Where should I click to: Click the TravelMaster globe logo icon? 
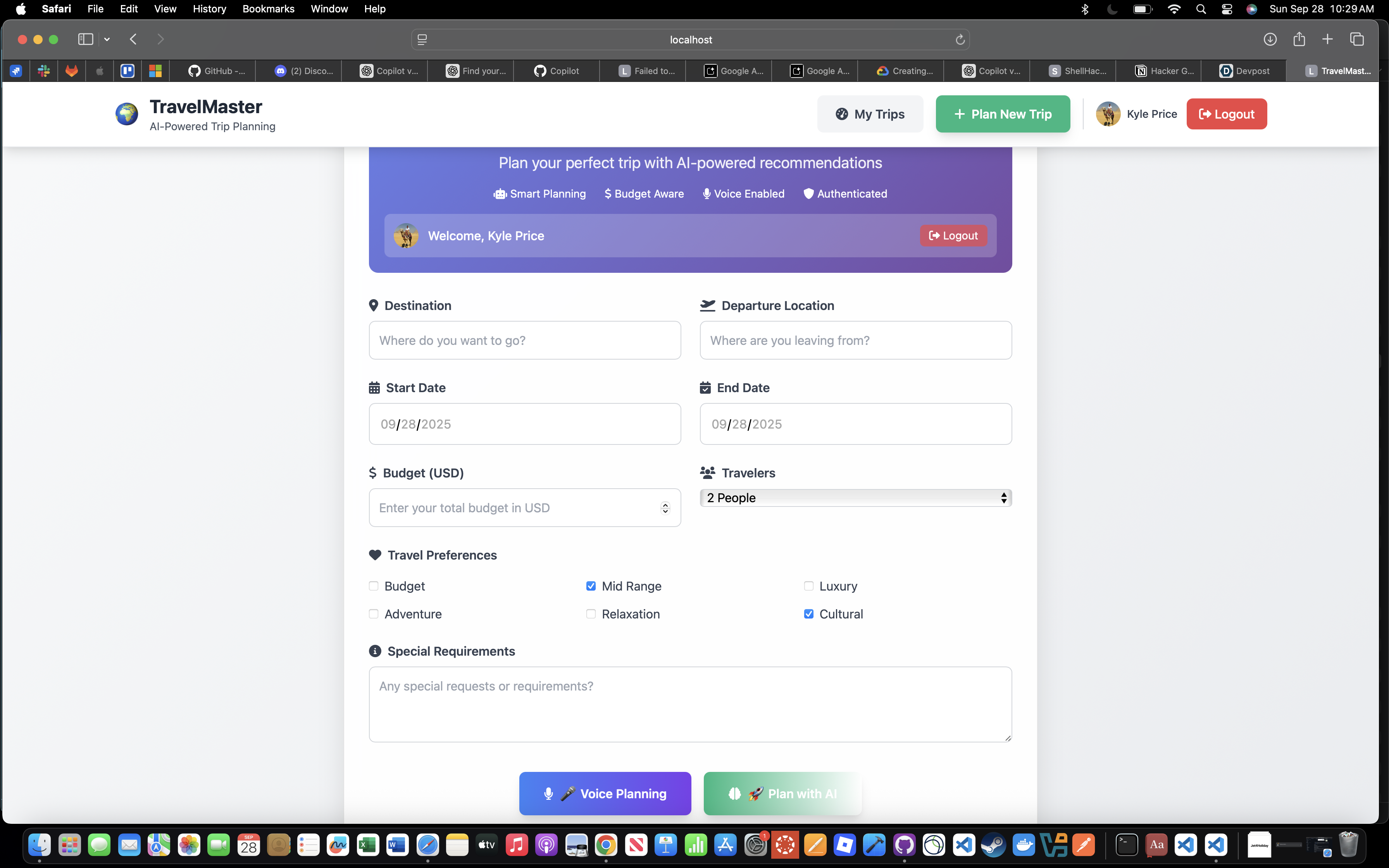(126, 114)
